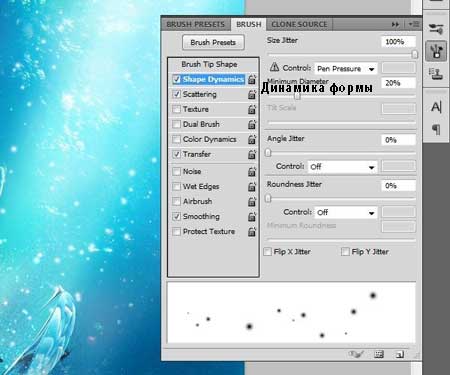Toggle lock icon for Protect Texture

tap(252, 231)
